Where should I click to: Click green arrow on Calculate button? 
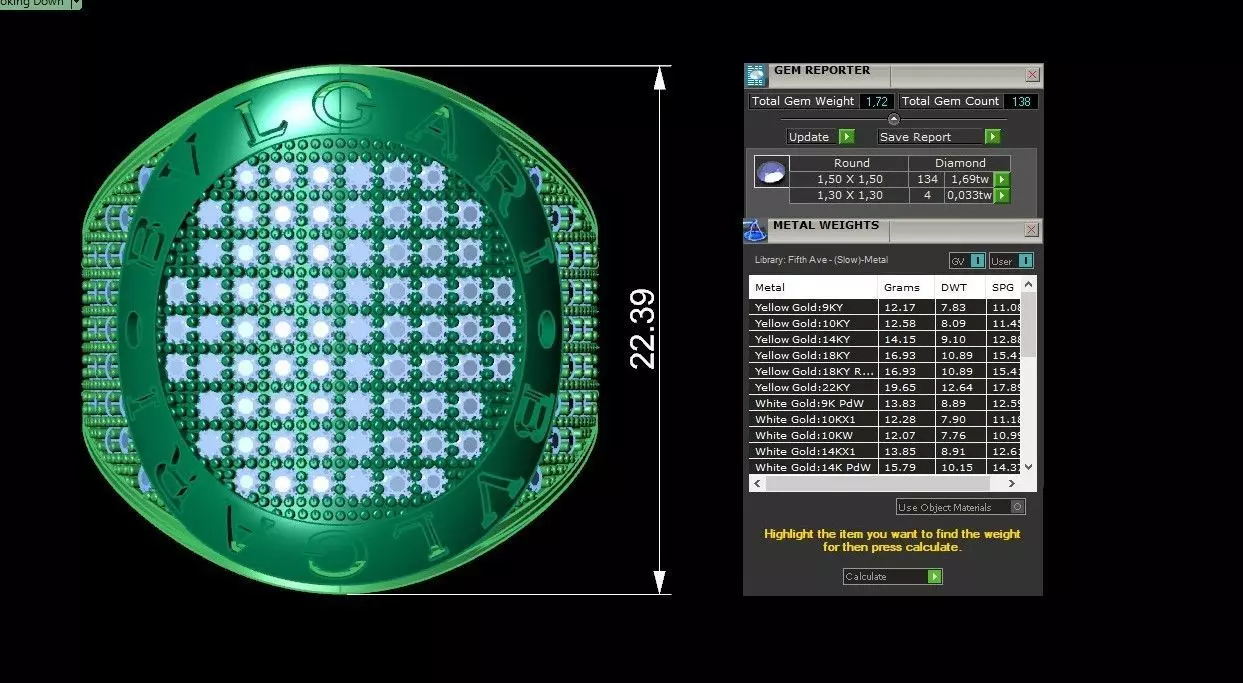(935, 577)
